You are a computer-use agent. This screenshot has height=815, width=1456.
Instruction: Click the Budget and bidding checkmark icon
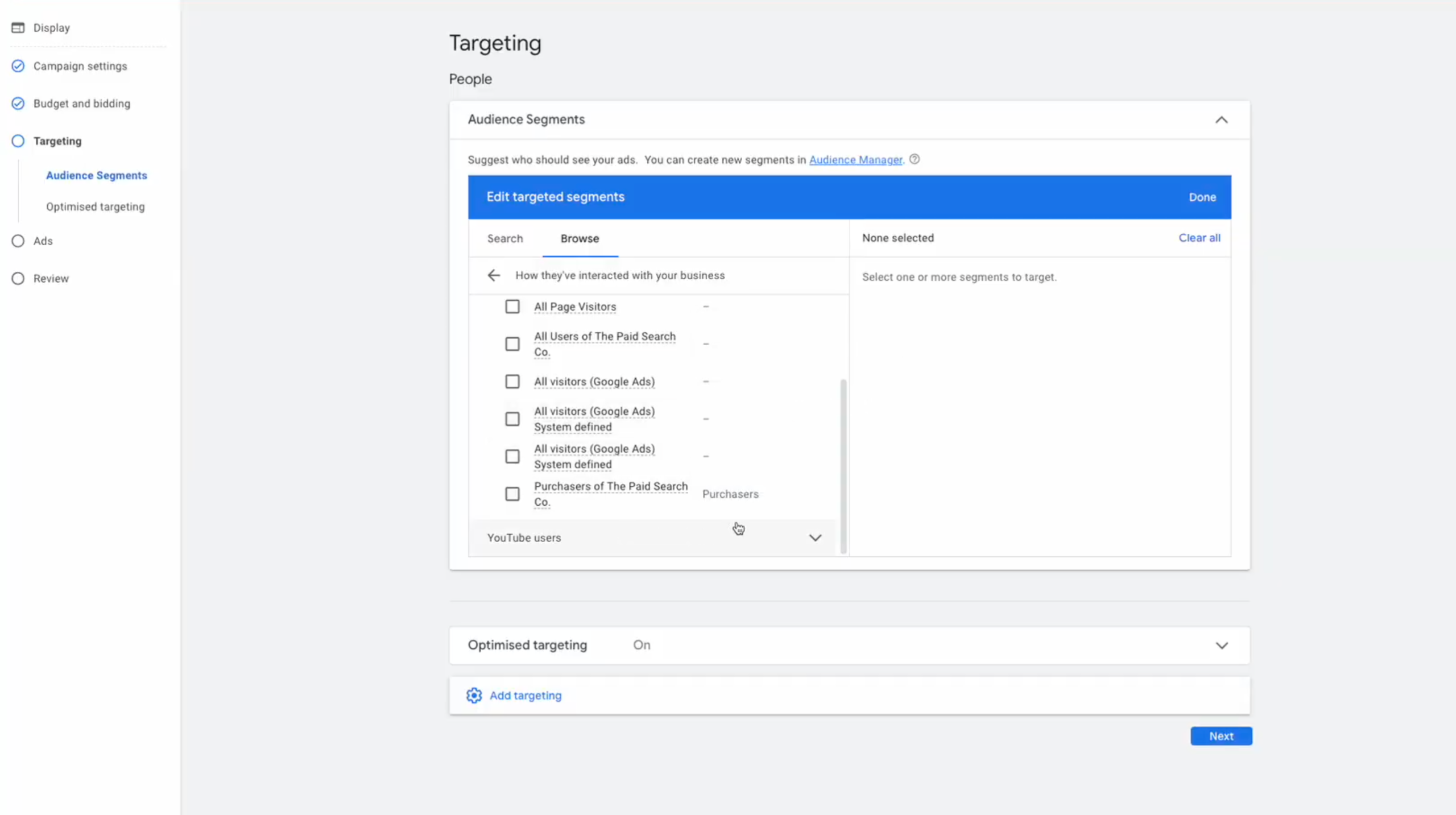[x=18, y=104]
